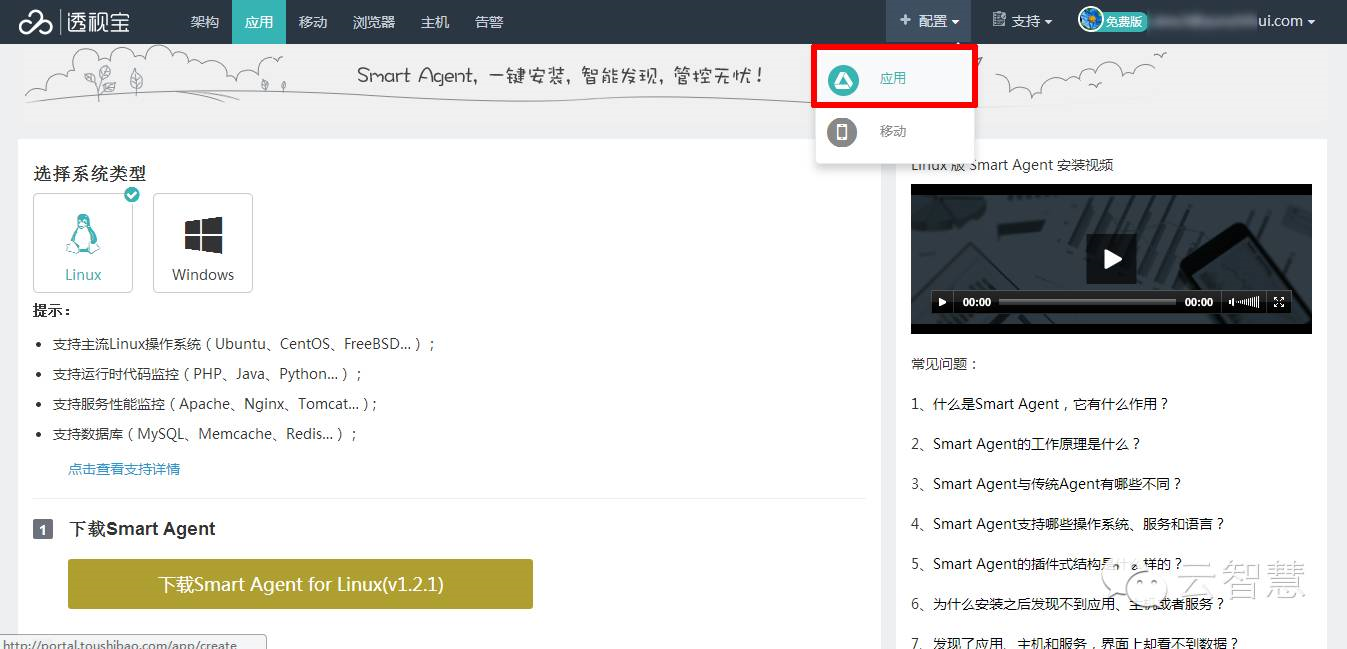Select 应用 in the 配置 menu
This screenshot has width=1347, height=649.
pos(894,77)
